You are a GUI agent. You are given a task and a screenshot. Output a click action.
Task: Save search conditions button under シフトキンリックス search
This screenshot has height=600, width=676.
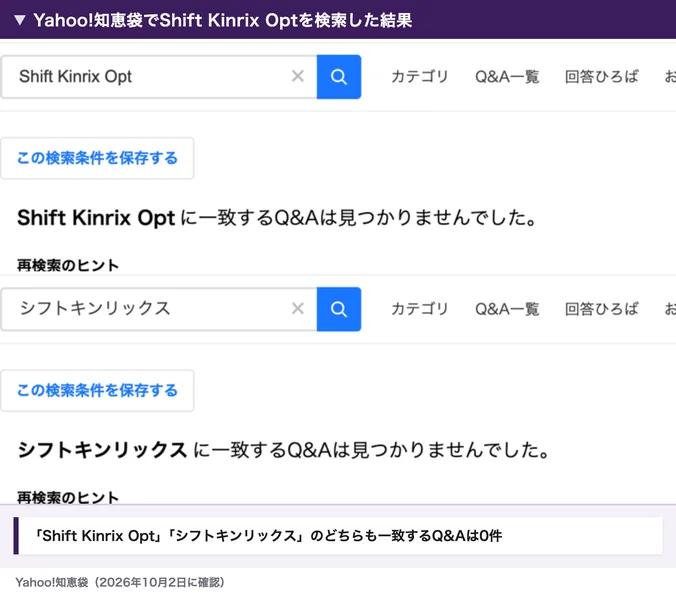click(x=97, y=391)
